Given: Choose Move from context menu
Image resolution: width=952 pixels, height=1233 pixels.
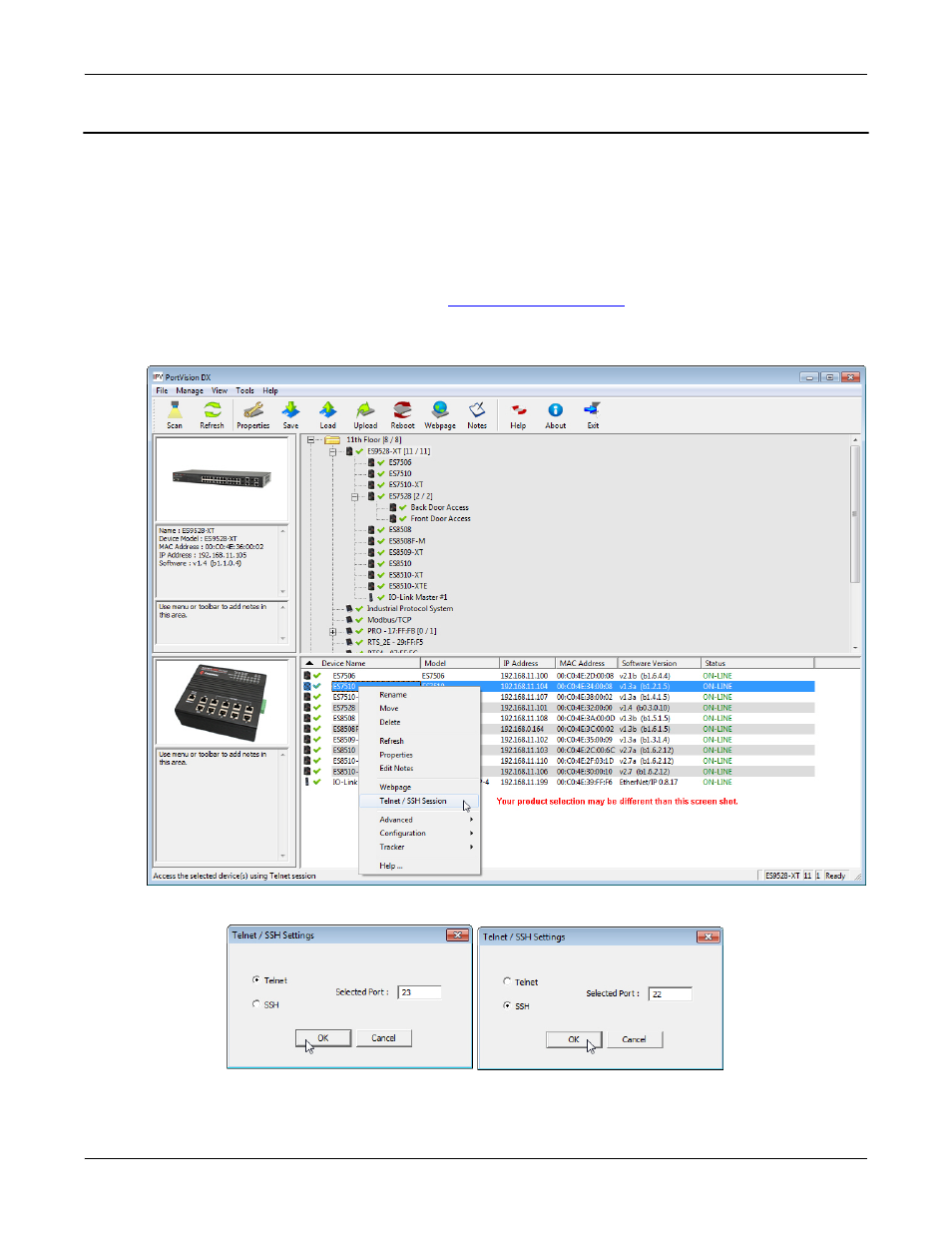Looking at the screenshot, I should point(419,708).
